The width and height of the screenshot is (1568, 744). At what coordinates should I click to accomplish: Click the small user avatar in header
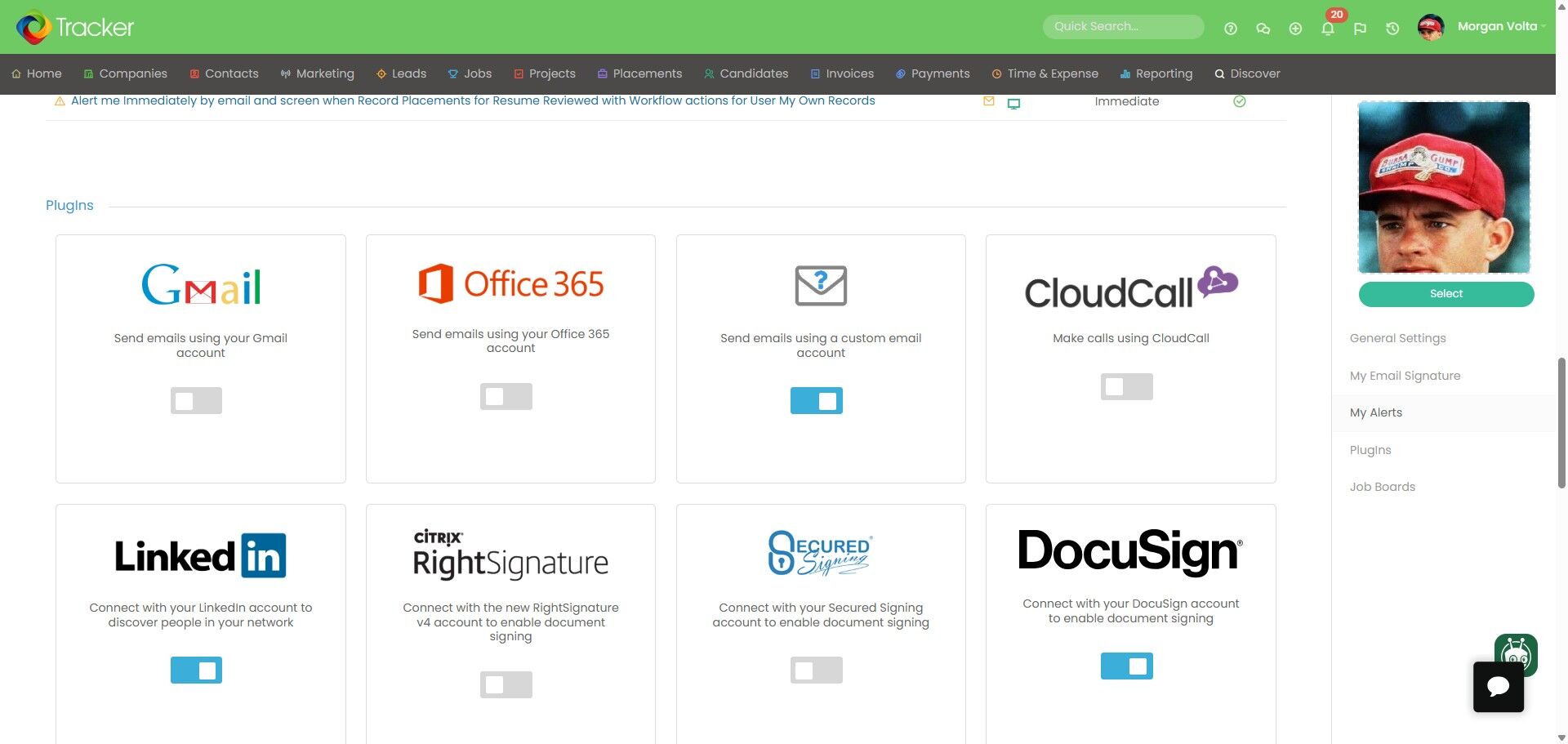[1431, 27]
